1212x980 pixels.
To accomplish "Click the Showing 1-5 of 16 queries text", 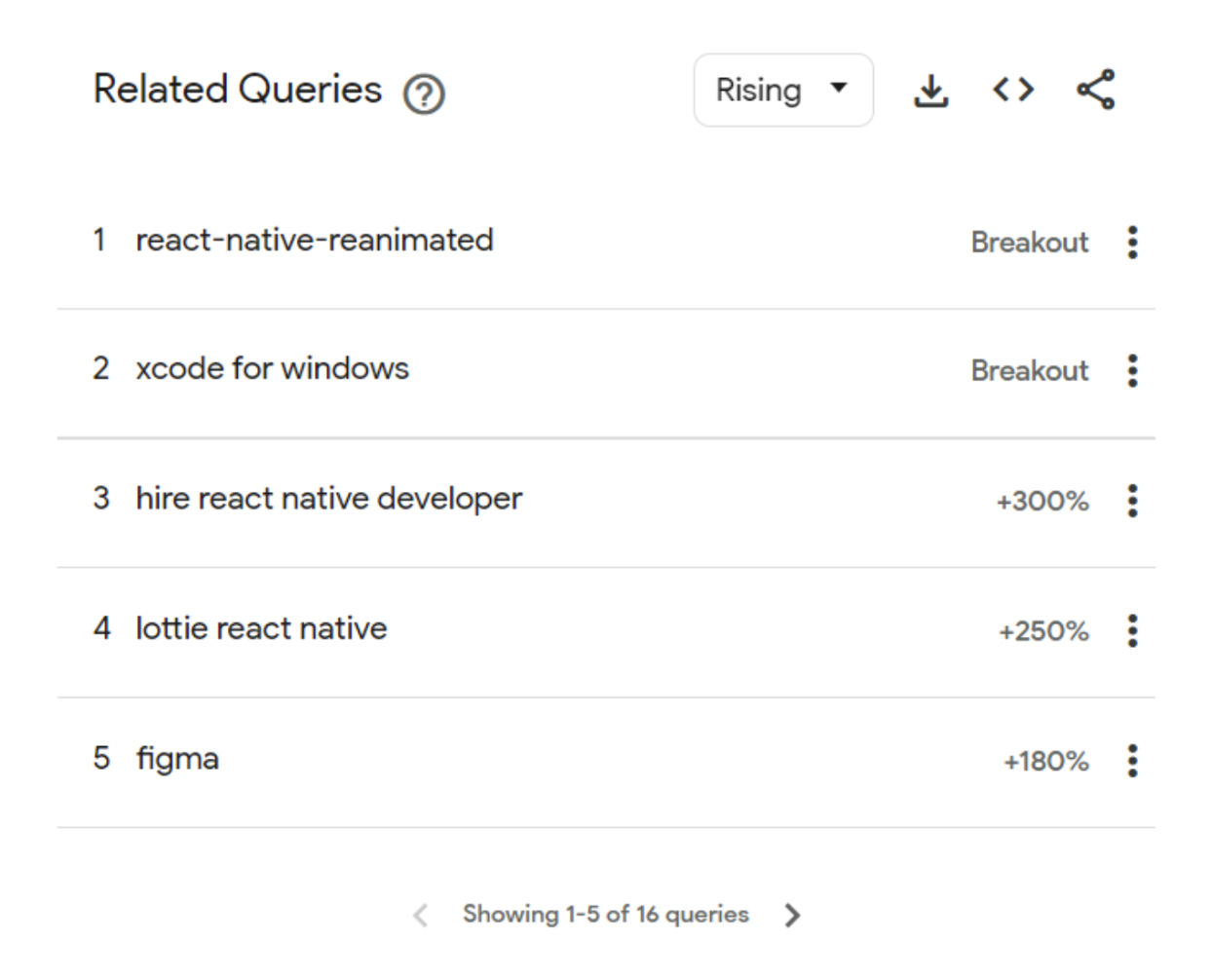I will pos(606,915).
